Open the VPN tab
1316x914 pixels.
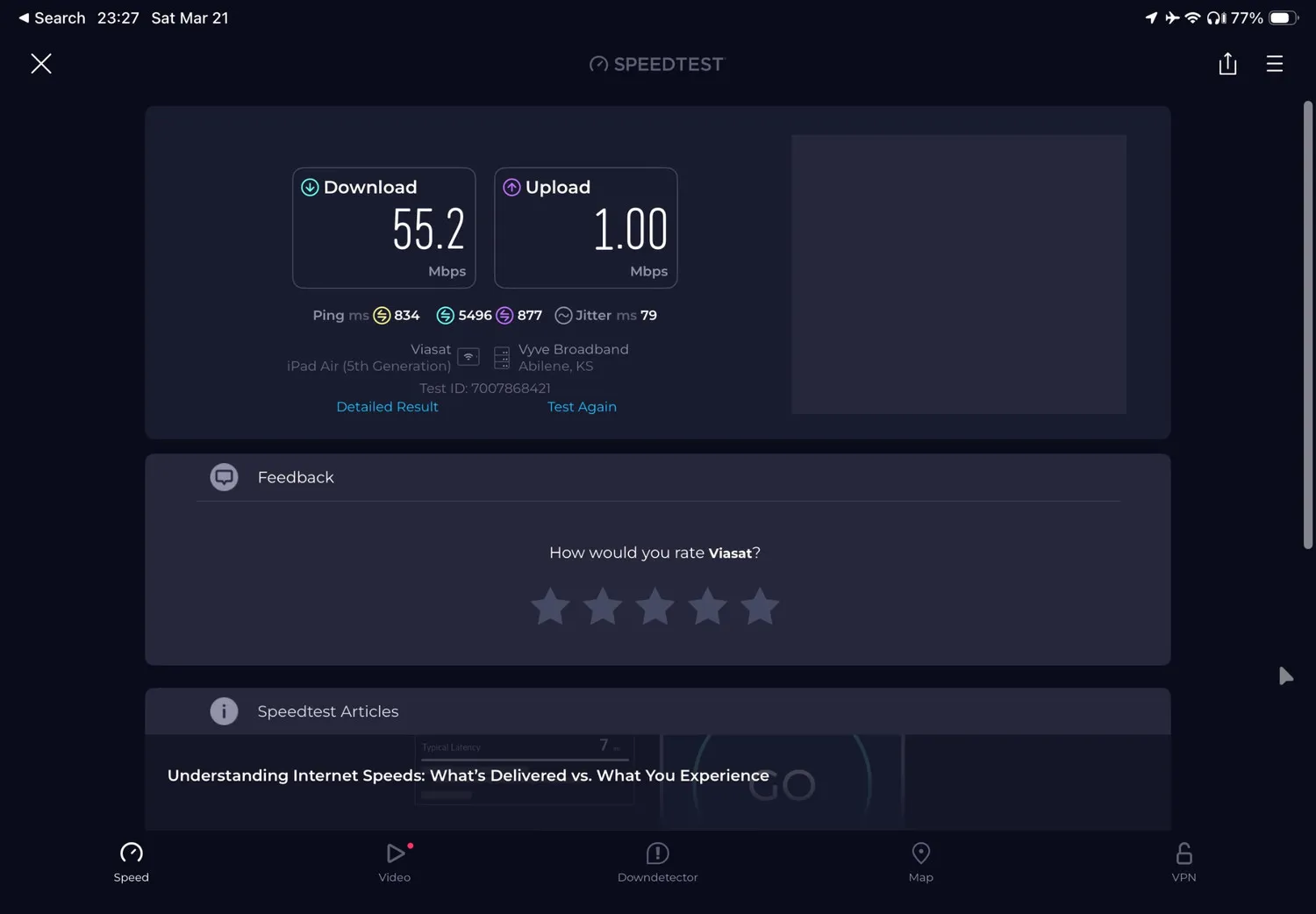1184,862
